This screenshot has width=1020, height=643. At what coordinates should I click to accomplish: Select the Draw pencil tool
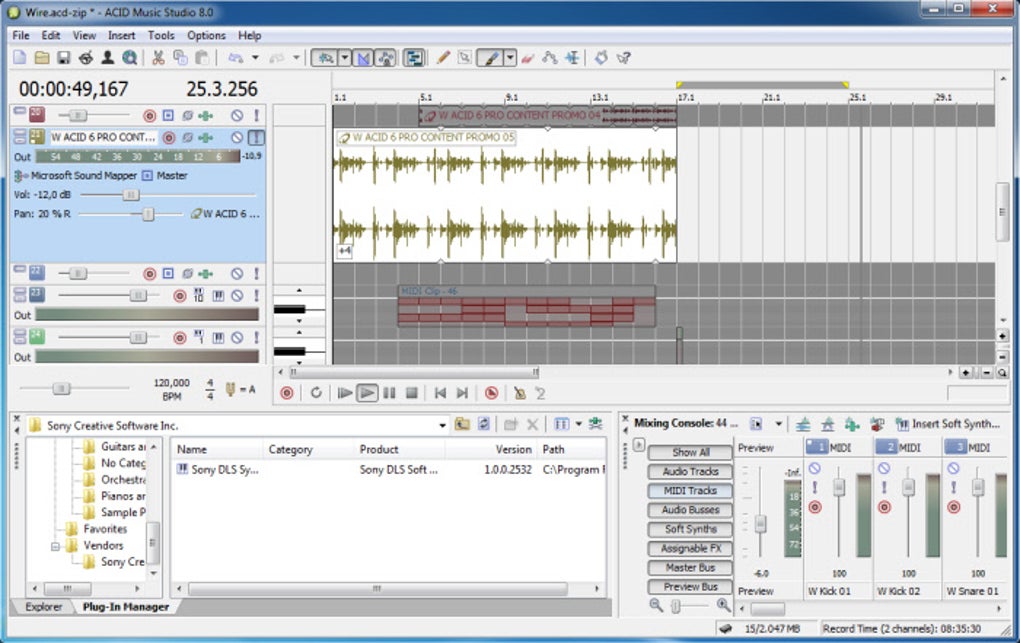click(444, 58)
